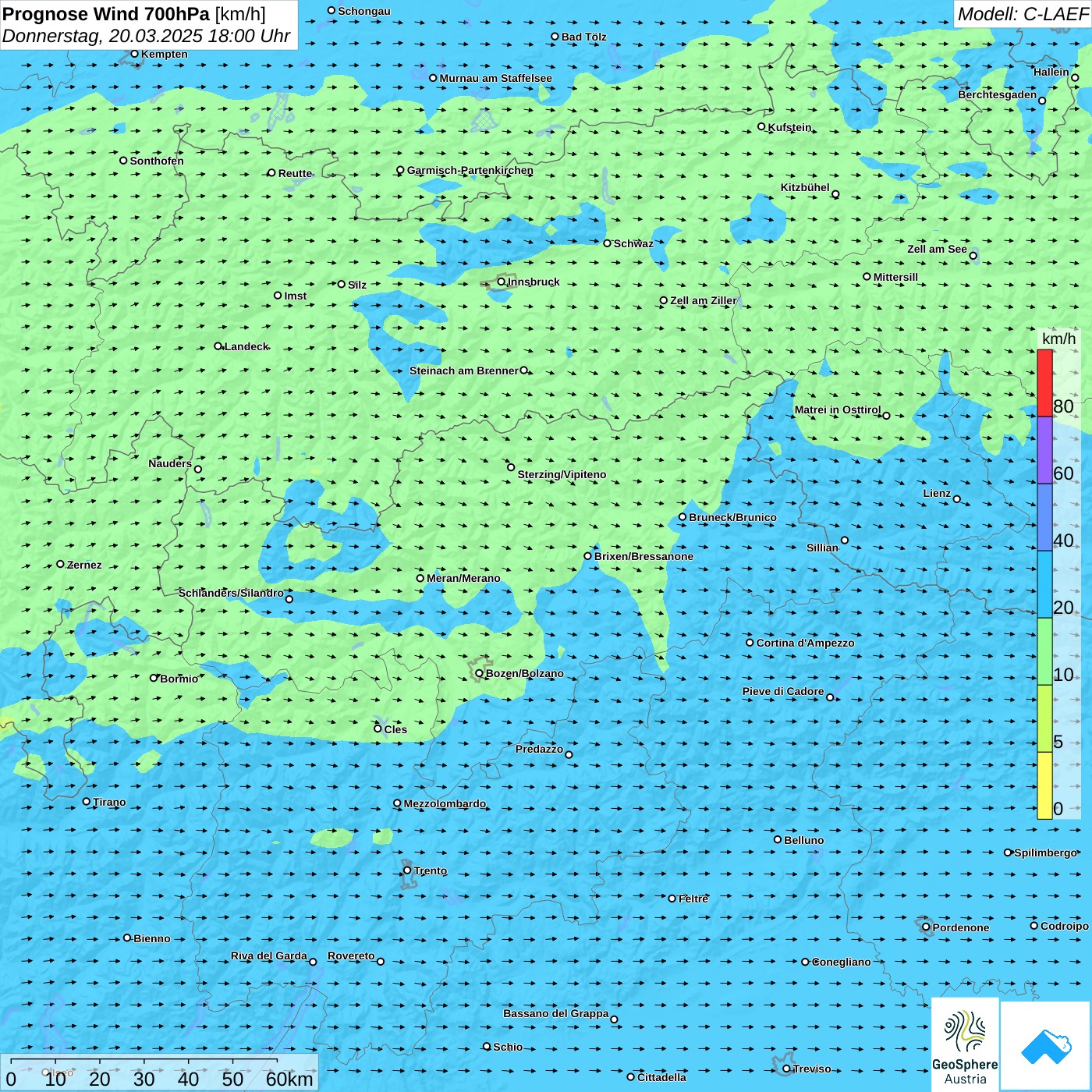Click the Tirano city marker
Screen dimensions: 1092x1092
point(87,801)
